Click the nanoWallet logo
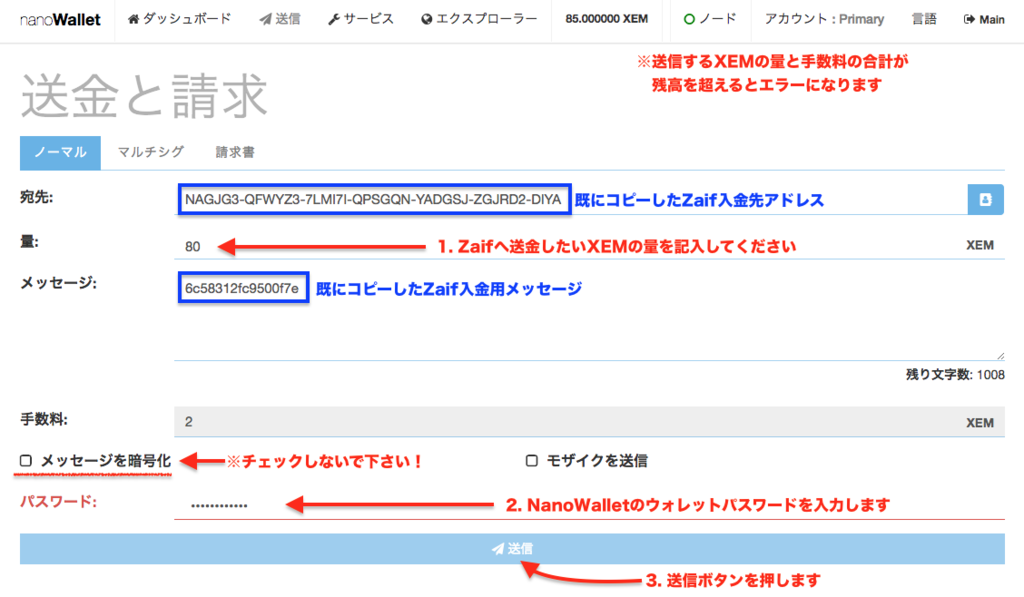The height and width of the screenshot is (597, 1024). click(60, 20)
